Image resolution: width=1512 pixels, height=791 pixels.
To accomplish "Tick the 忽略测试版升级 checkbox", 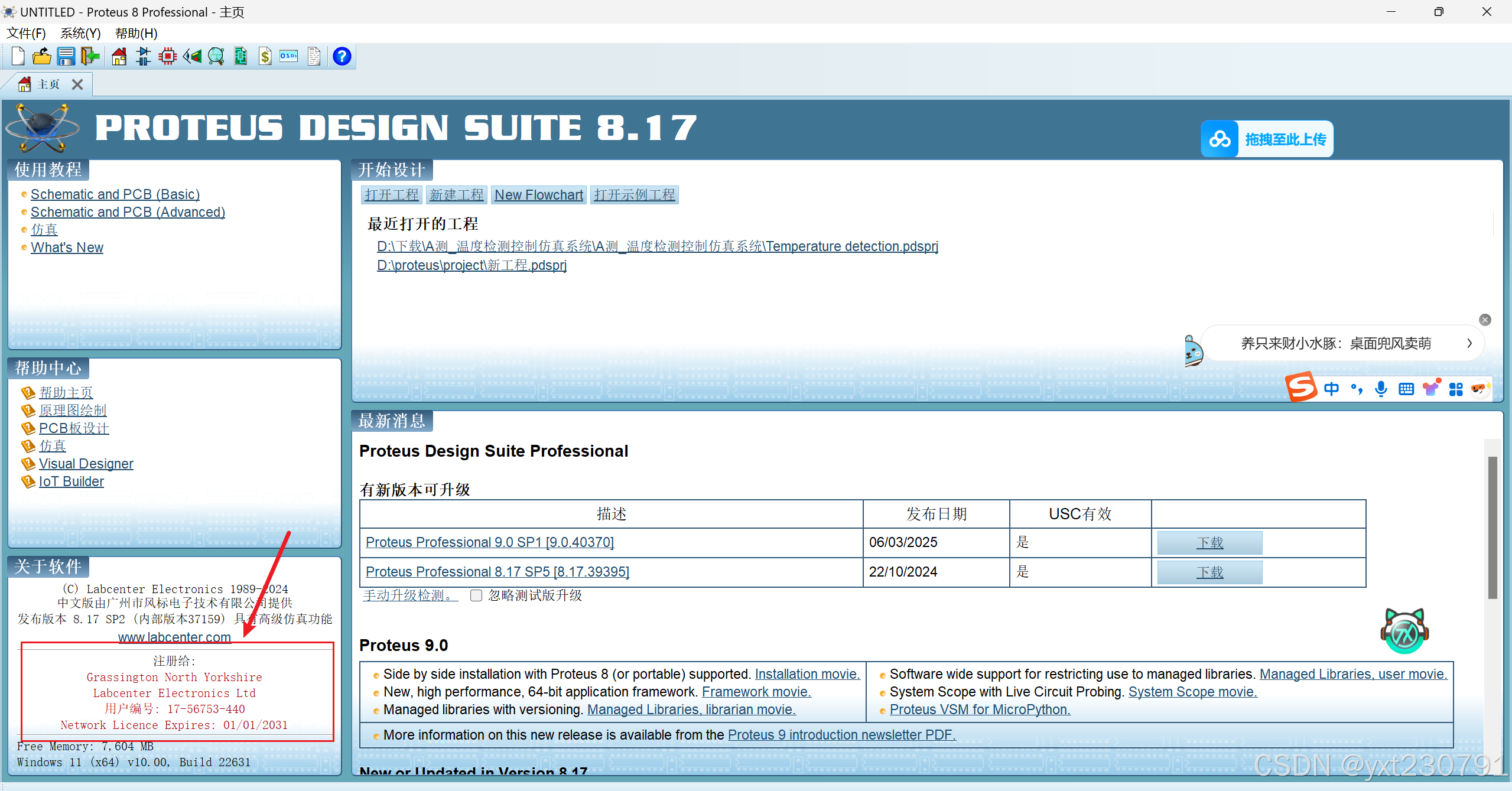I will [476, 595].
